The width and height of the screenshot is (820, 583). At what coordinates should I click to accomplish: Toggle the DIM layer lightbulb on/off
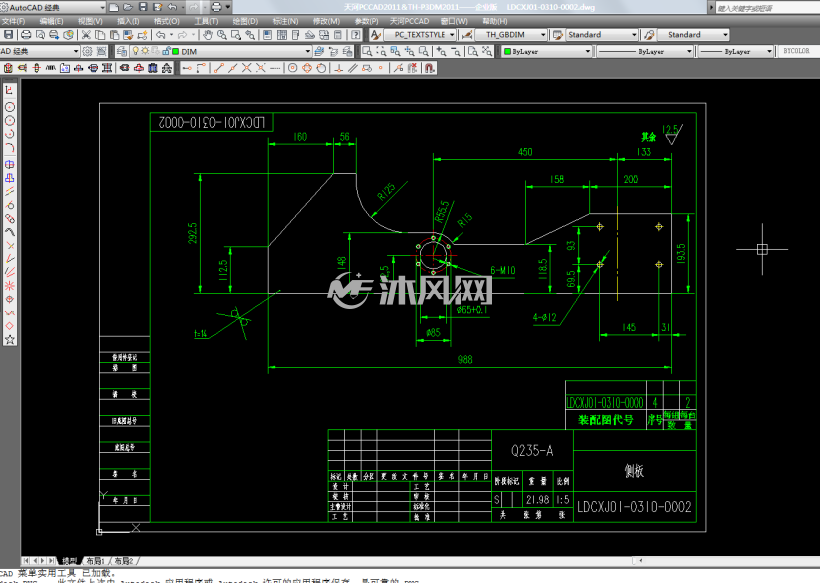pos(136,51)
